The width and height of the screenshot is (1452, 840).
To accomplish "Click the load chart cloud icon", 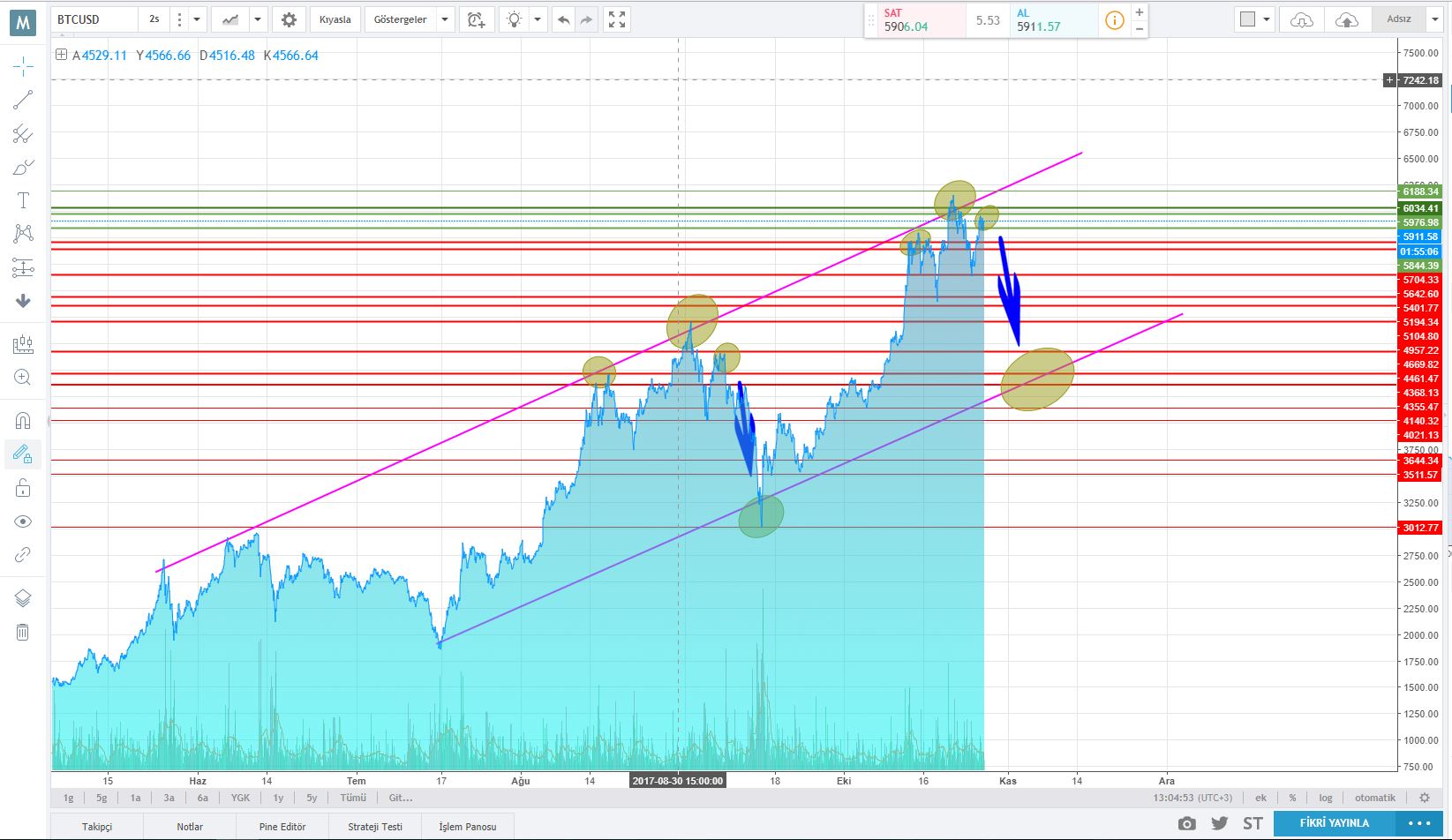I will pyautogui.click(x=1302, y=19).
